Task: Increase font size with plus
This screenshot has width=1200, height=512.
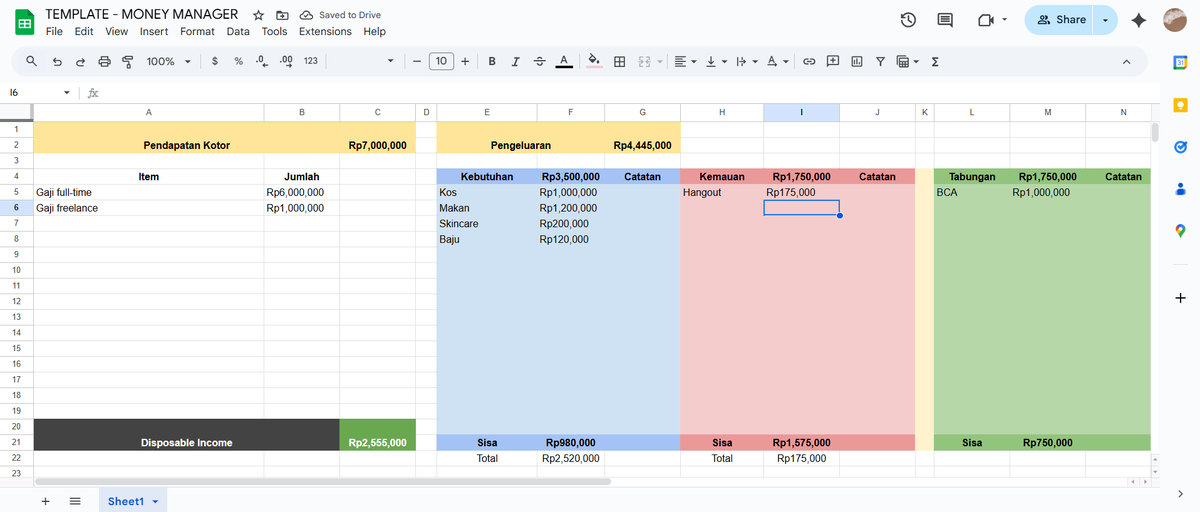Action: (465, 61)
